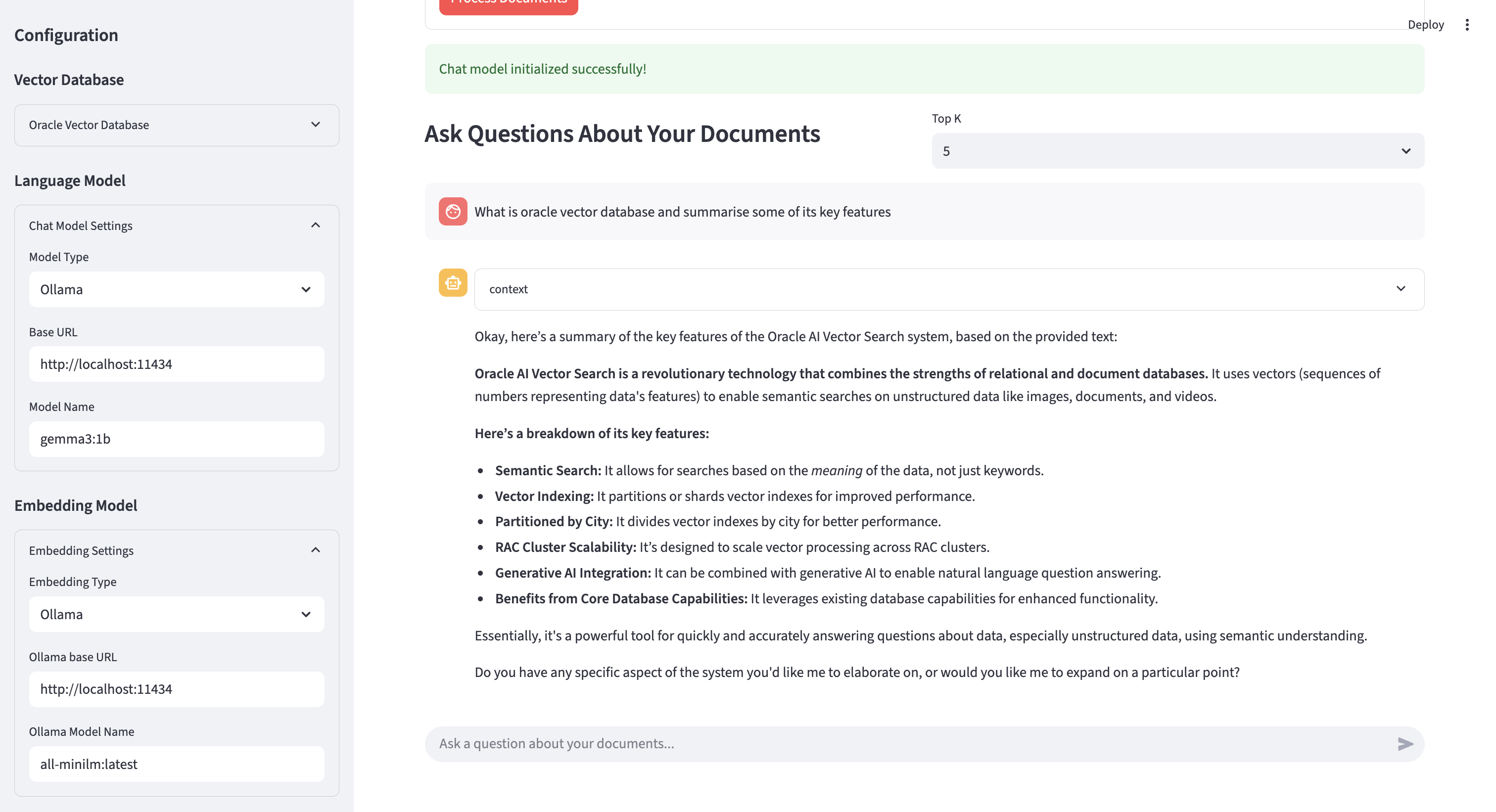1496x812 pixels.
Task: Click the user avatar icon beside the question
Action: [x=453, y=211]
